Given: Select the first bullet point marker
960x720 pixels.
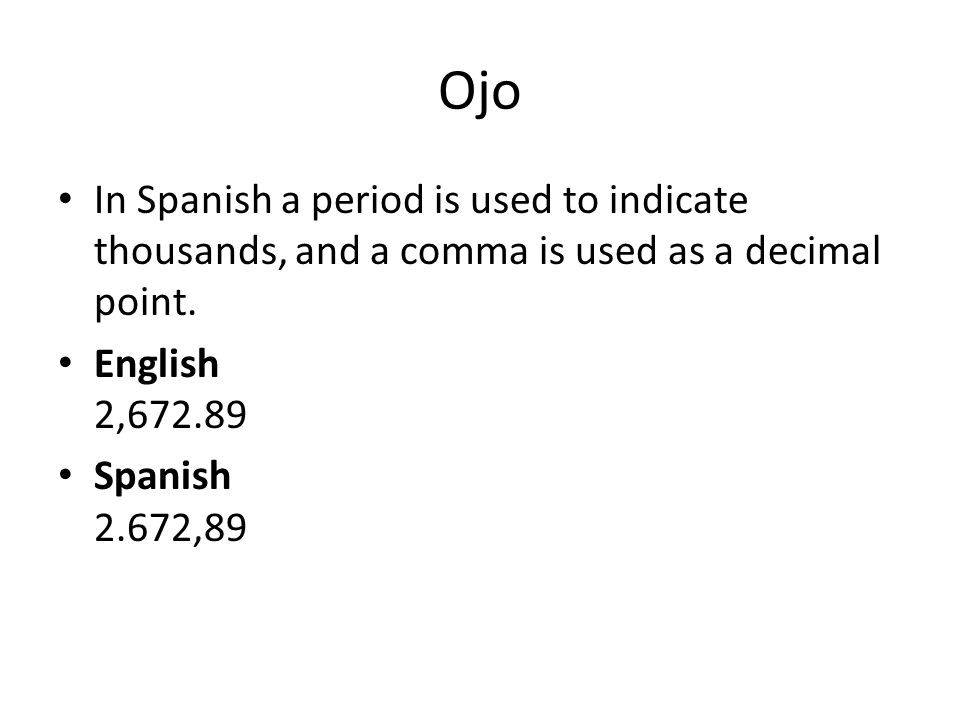Looking at the screenshot, I should [66, 199].
